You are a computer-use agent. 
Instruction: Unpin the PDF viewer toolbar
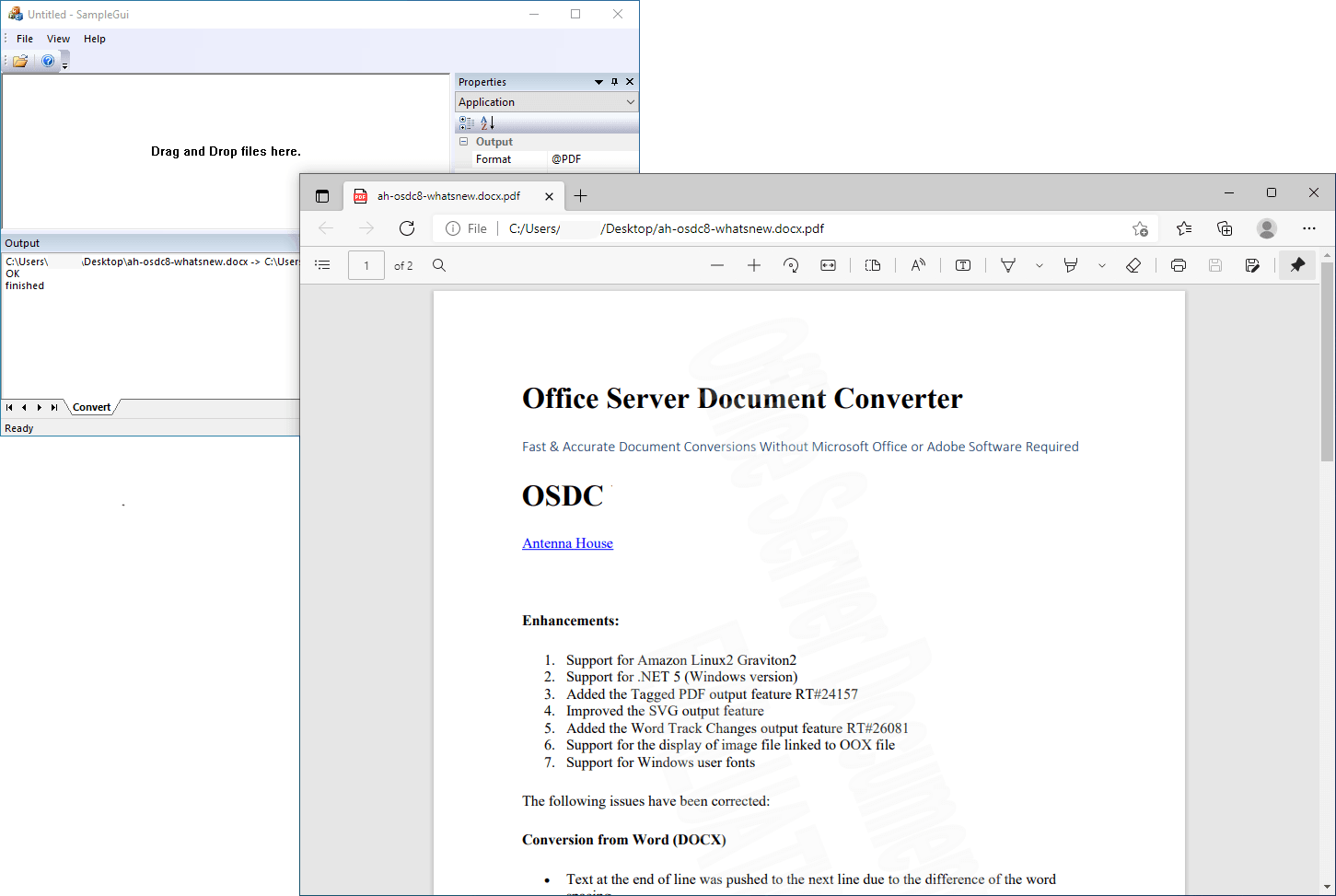pos(1297,265)
